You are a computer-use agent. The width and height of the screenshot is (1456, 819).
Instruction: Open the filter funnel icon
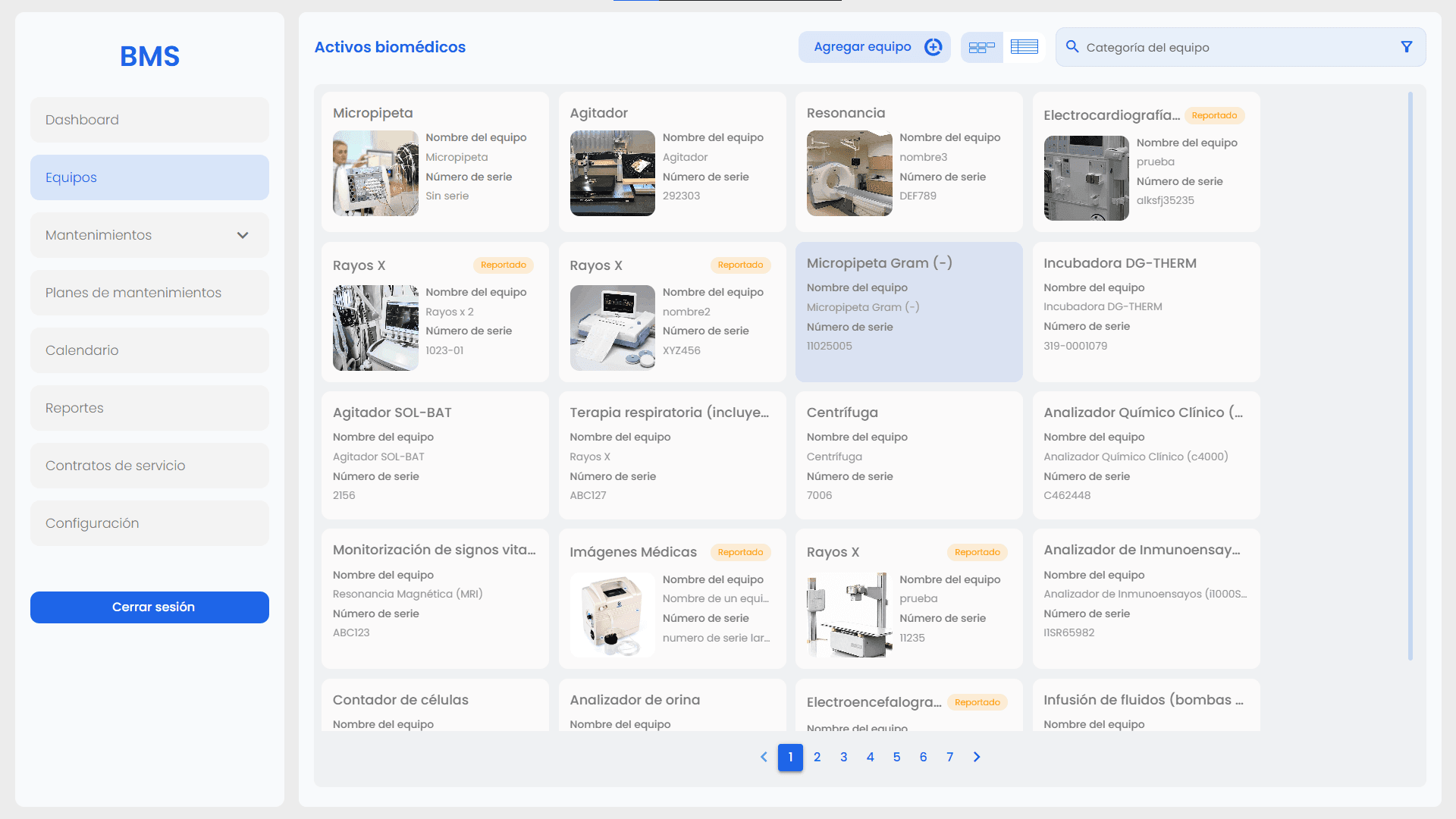[x=1407, y=47]
